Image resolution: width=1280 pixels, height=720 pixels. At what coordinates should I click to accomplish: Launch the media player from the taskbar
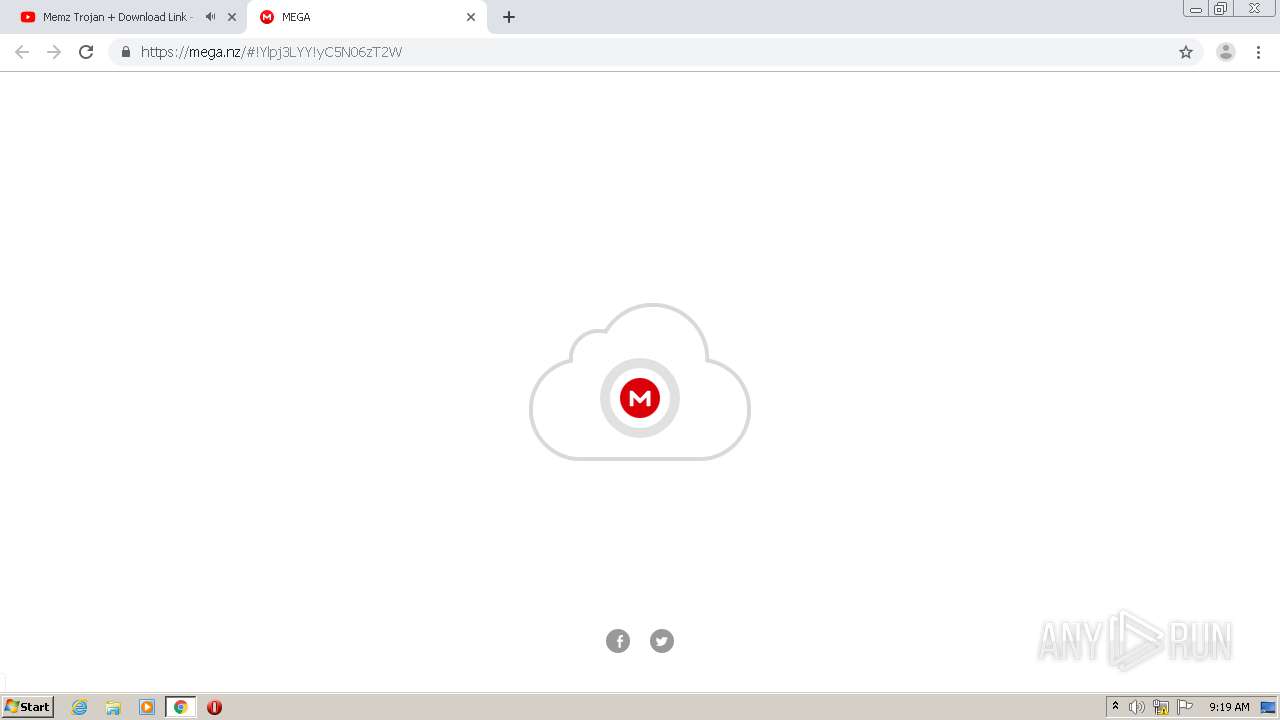pyautogui.click(x=147, y=707)
